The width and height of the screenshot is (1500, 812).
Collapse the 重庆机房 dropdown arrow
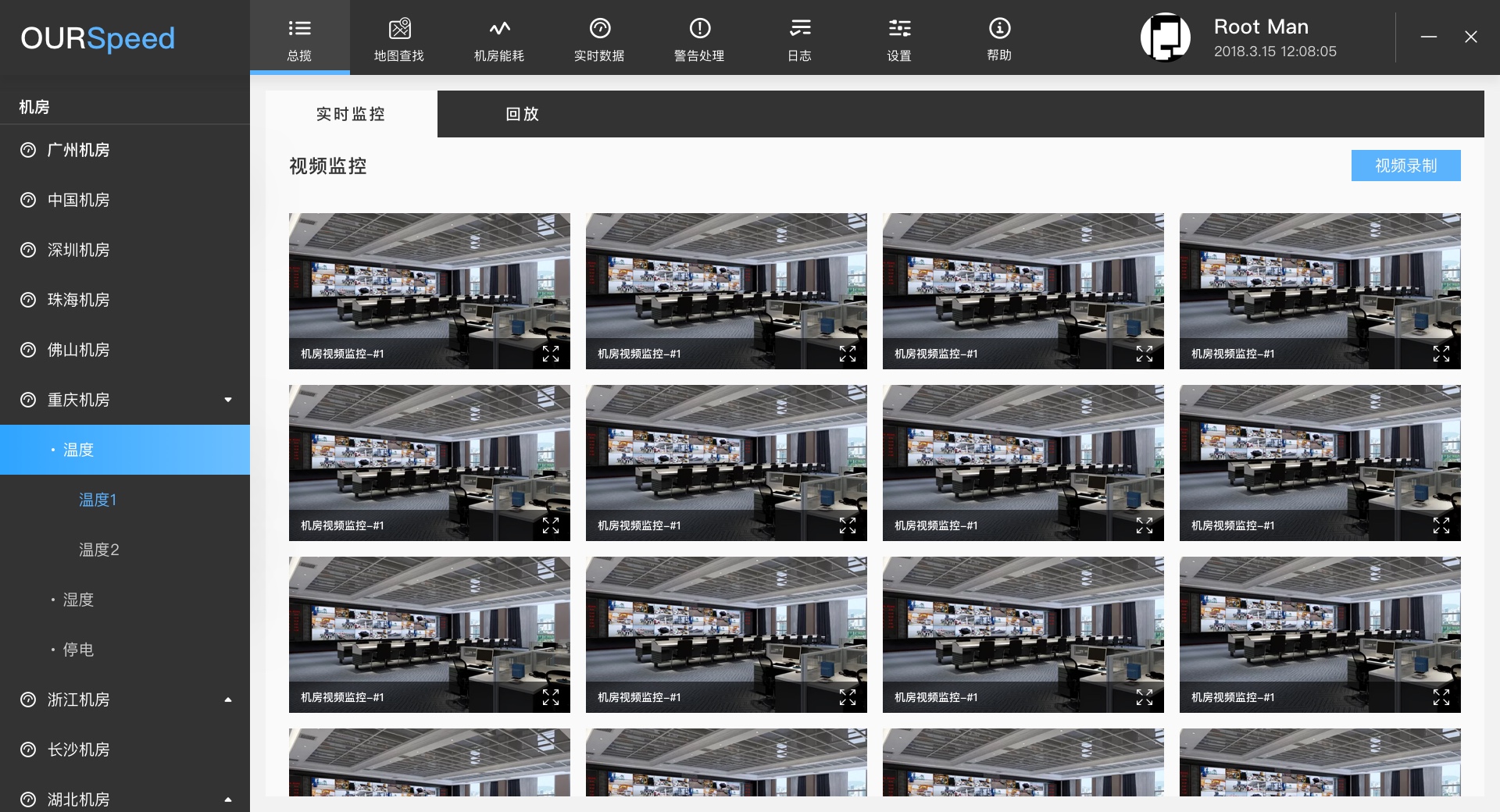click(x=228, y=400)
